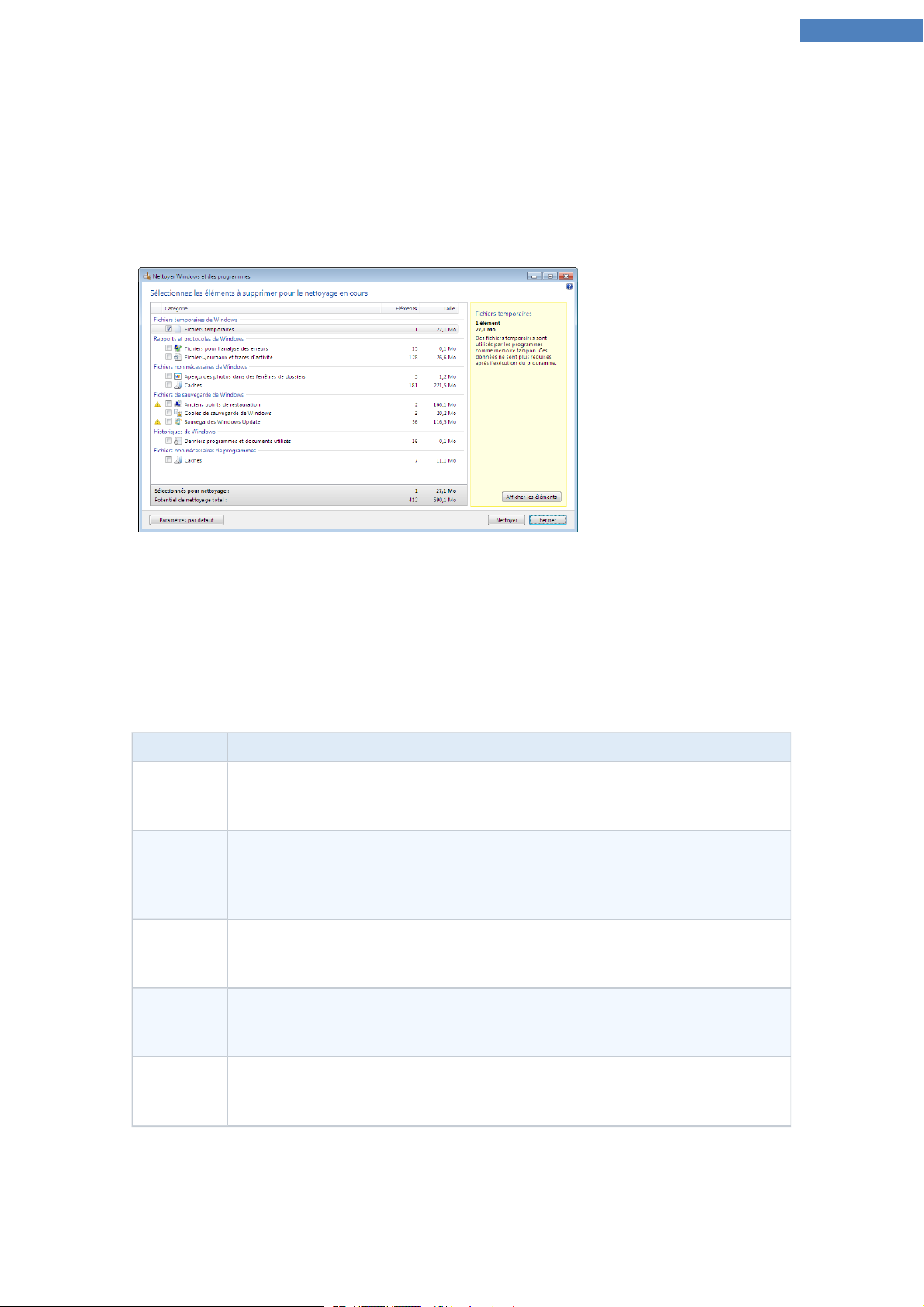
Task: Click the error analysis files icon
Action: point(178,348)
